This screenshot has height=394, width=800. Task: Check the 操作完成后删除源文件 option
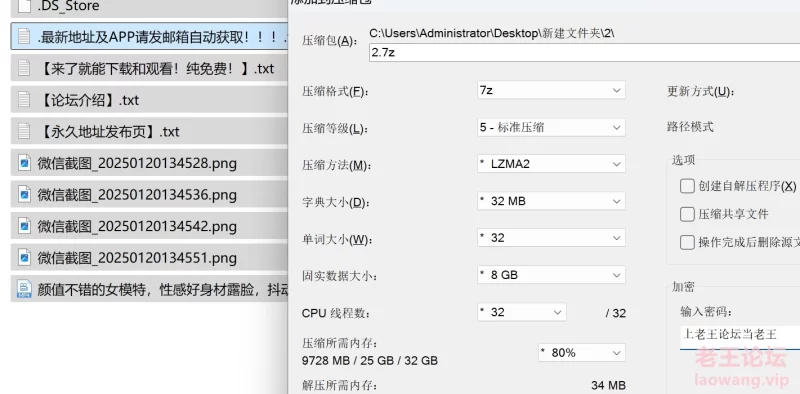(x=687, y=242)
